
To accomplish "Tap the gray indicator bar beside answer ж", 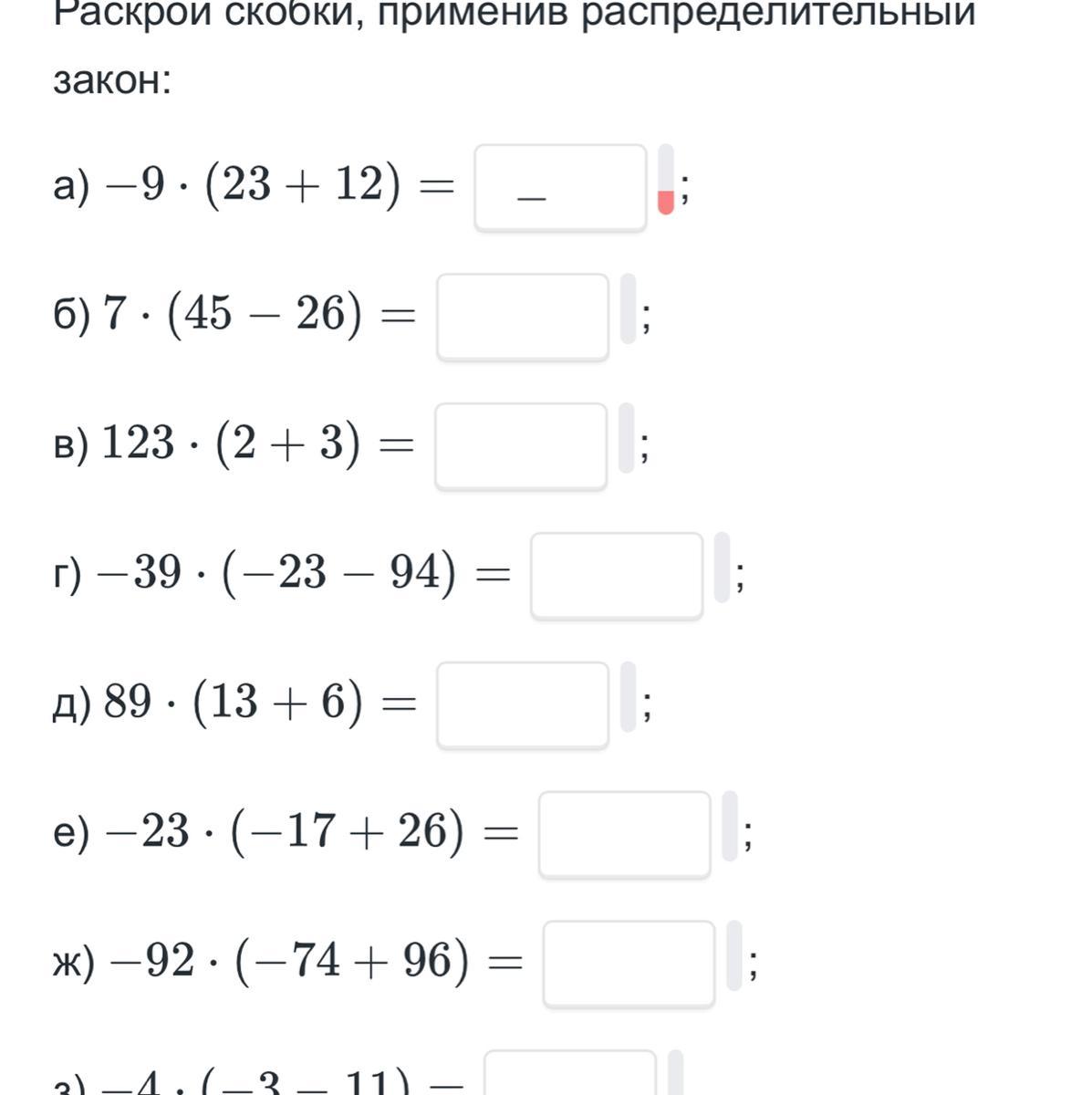I will point(733,955).
